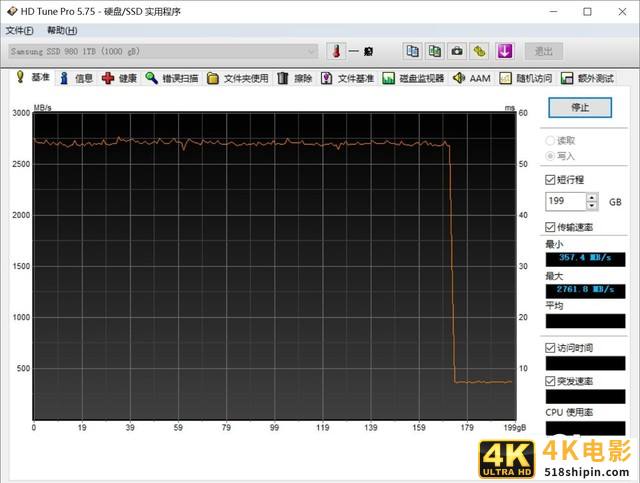Open the options settings icon
This screenshot has width=640, height=483.
coord(479,51)
